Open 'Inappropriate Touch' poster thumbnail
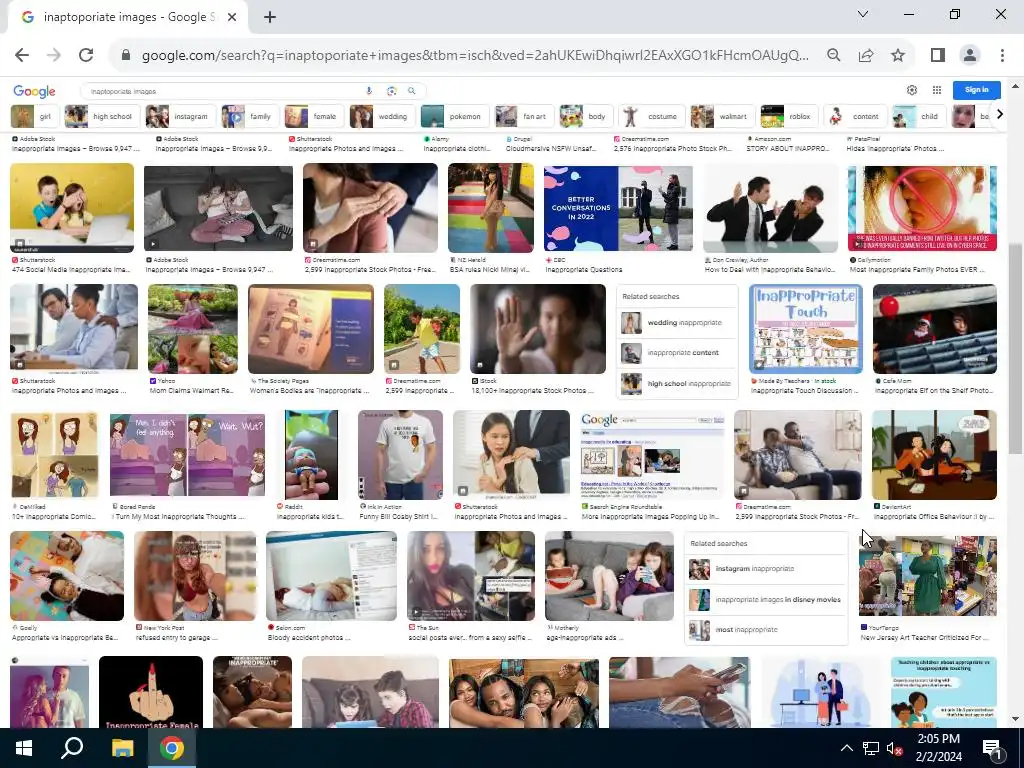 [806, 329]
